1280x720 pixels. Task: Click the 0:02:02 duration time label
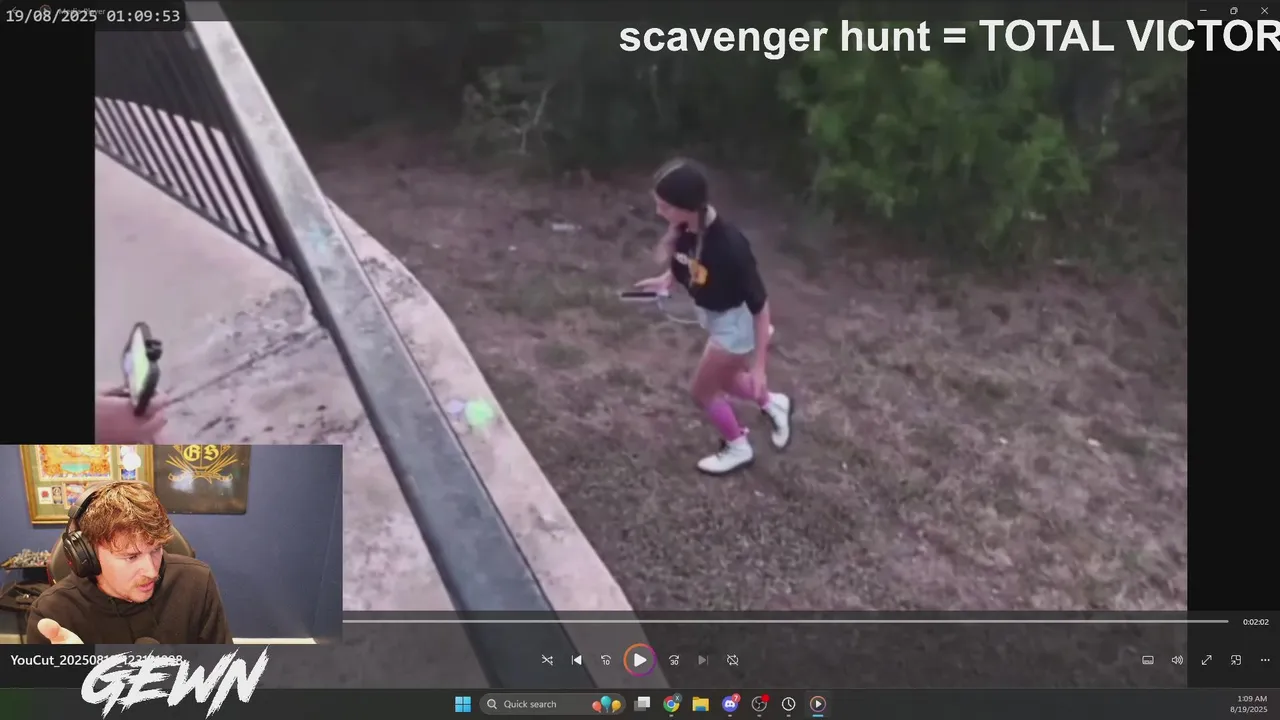[1256, 622]
